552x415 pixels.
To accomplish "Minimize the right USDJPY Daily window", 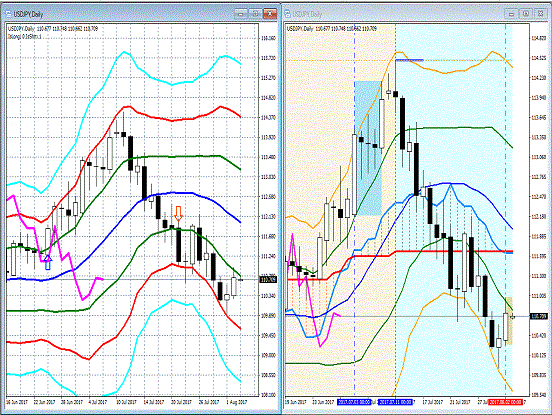I will [511, 14].
